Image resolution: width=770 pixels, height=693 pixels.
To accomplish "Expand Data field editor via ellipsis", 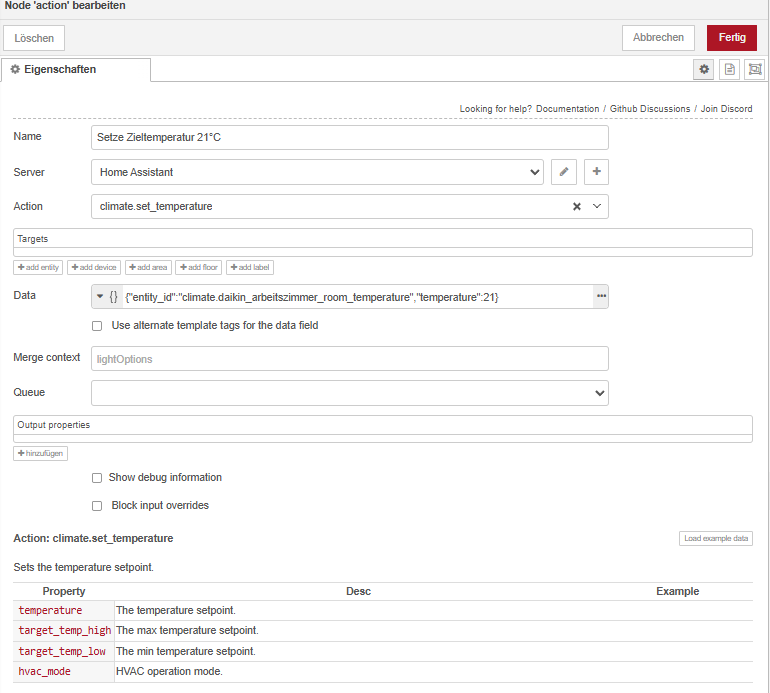I will [601, 297].
